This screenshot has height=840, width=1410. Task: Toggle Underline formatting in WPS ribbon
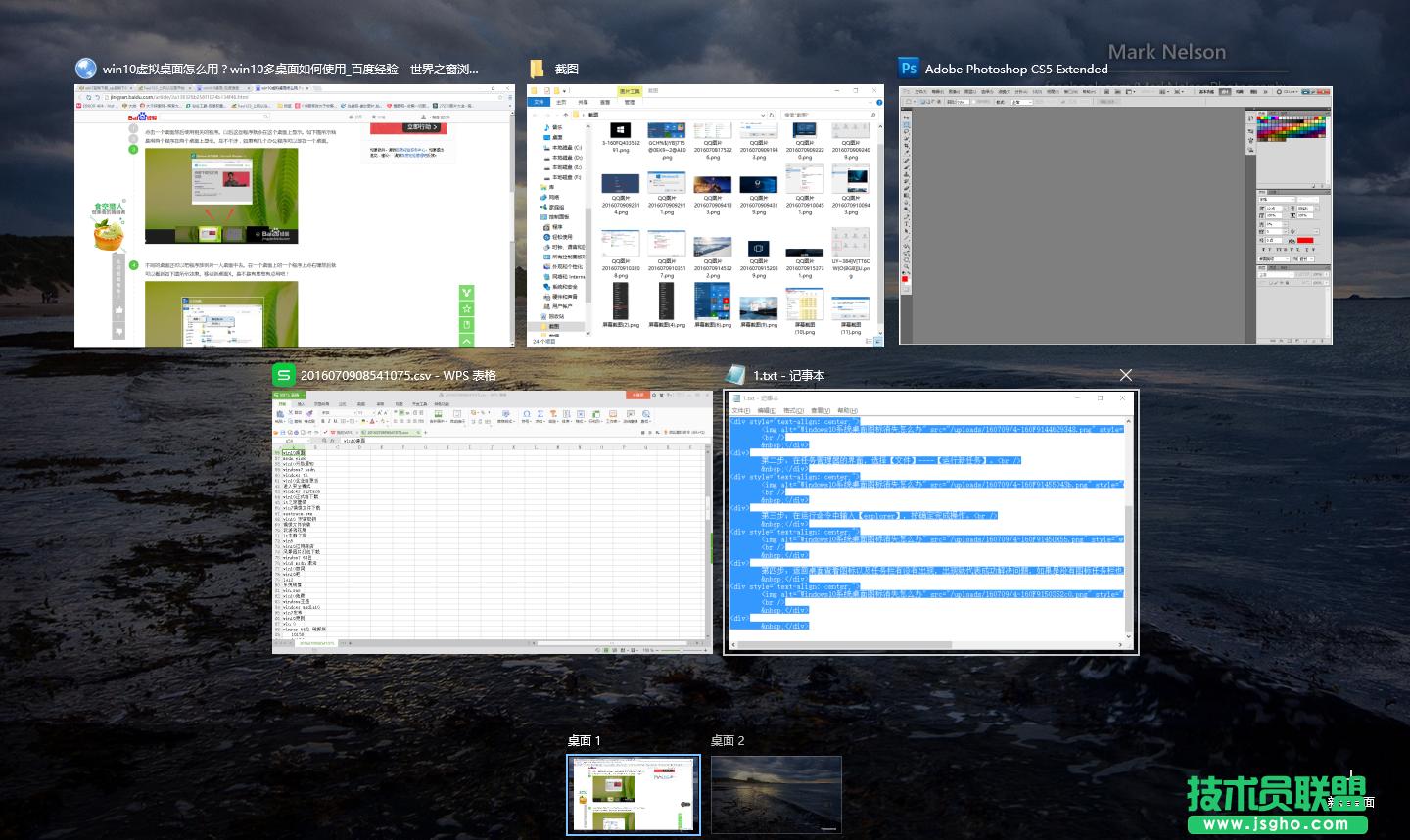pyautogui.click(x=334, y=419)
